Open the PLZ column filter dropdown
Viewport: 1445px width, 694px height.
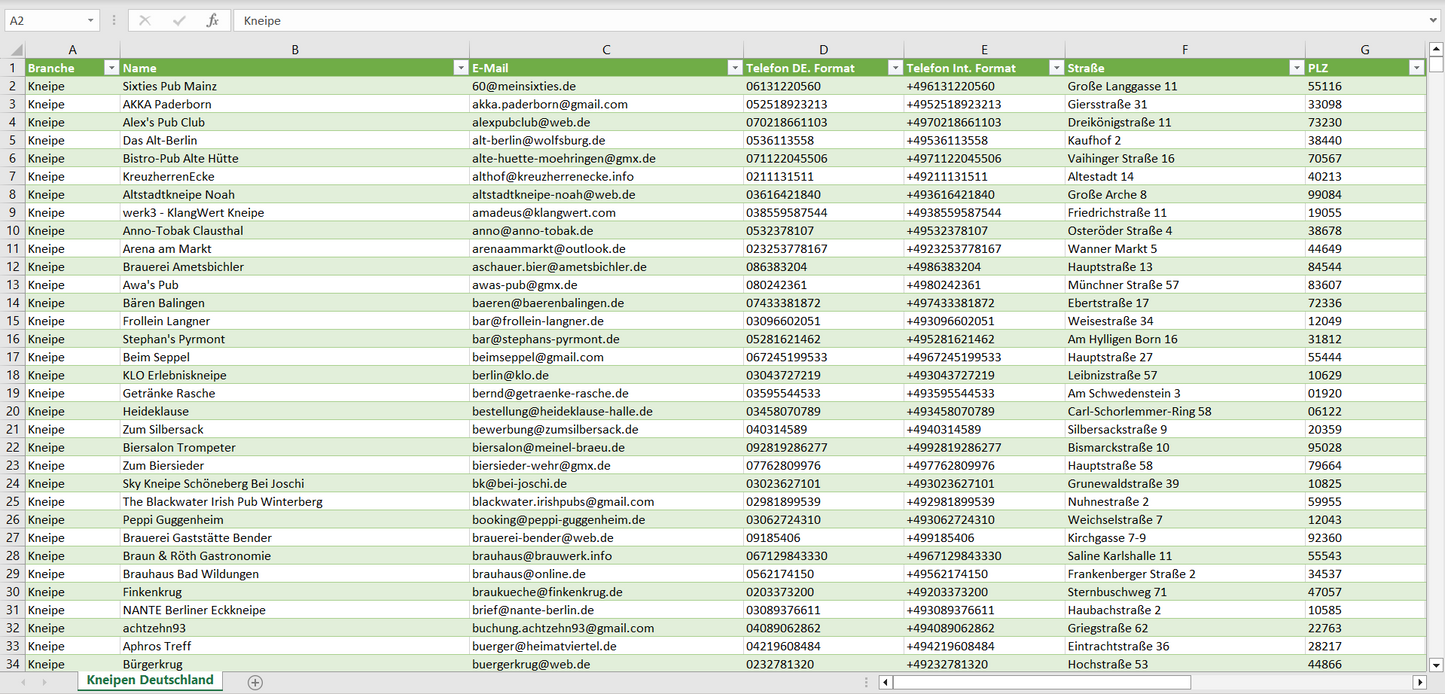1416,68
